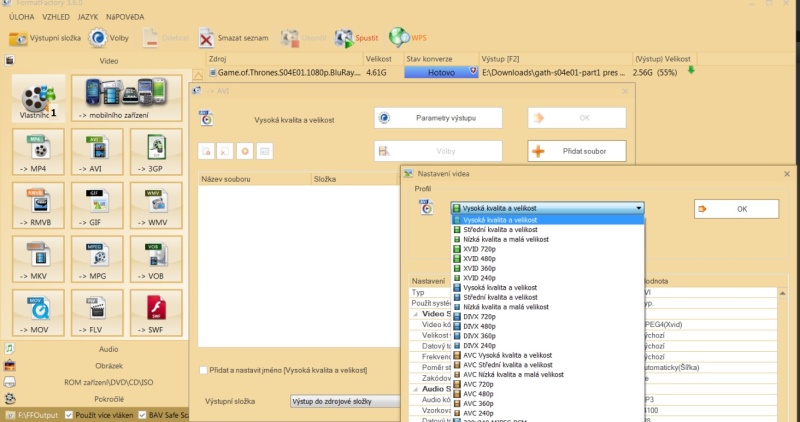Open the WPS toolbar item

coord(408,38)
